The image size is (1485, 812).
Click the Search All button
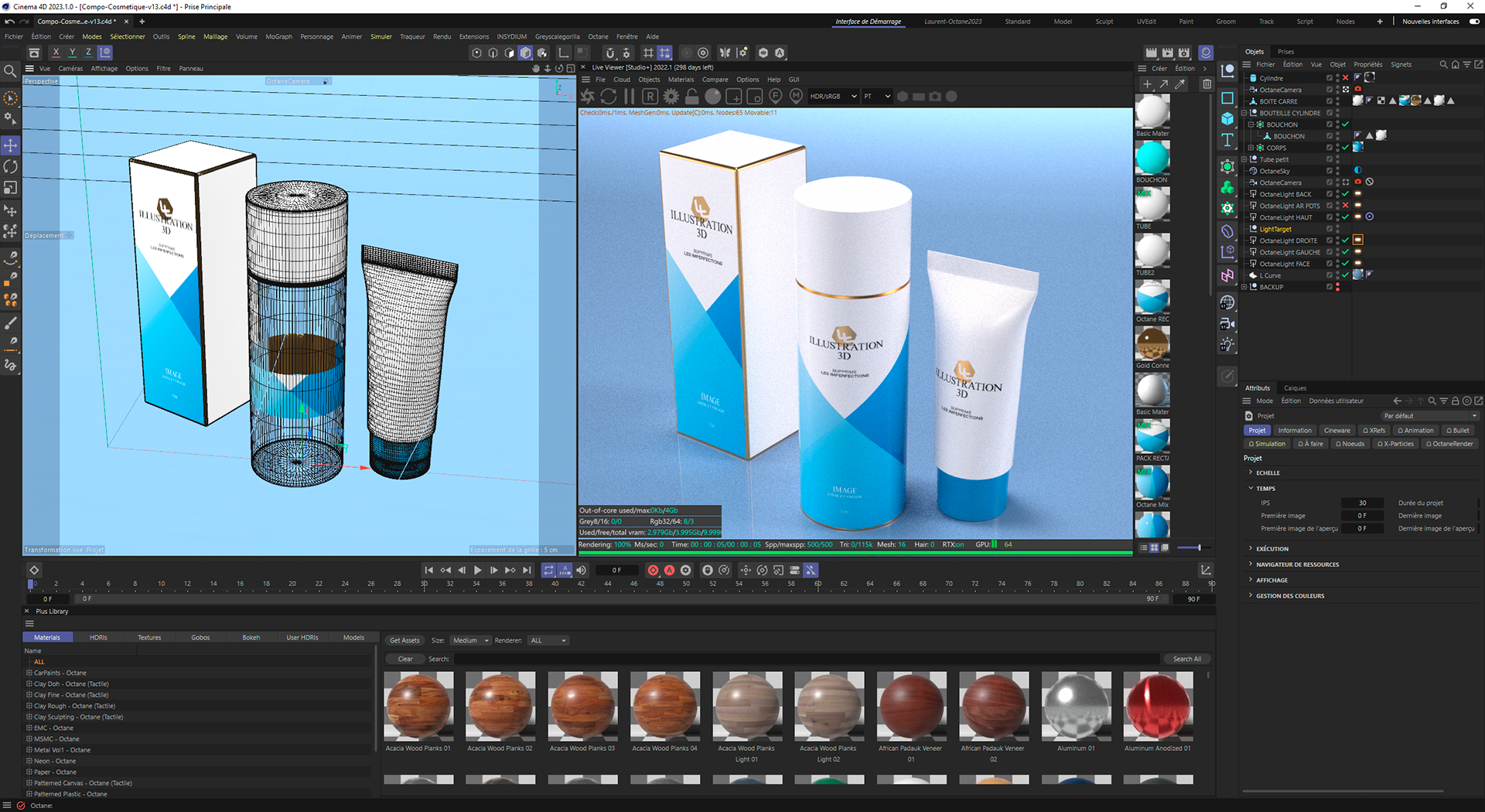point(1186,659)
